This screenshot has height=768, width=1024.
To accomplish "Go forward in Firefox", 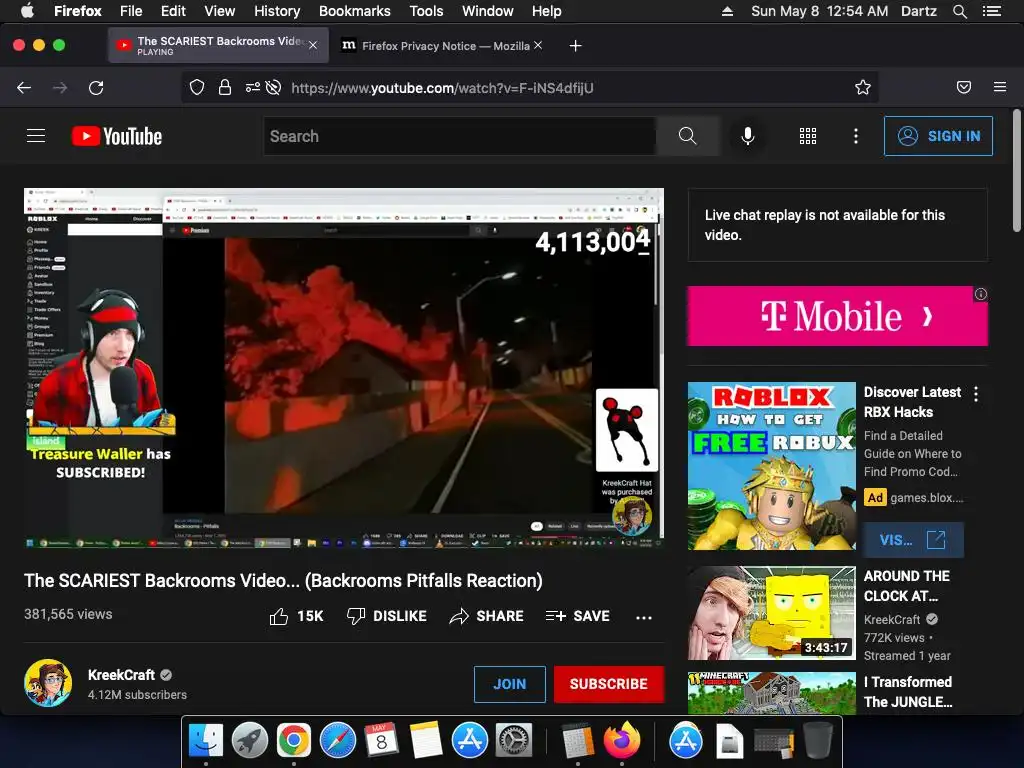I will tap(60, 88).
